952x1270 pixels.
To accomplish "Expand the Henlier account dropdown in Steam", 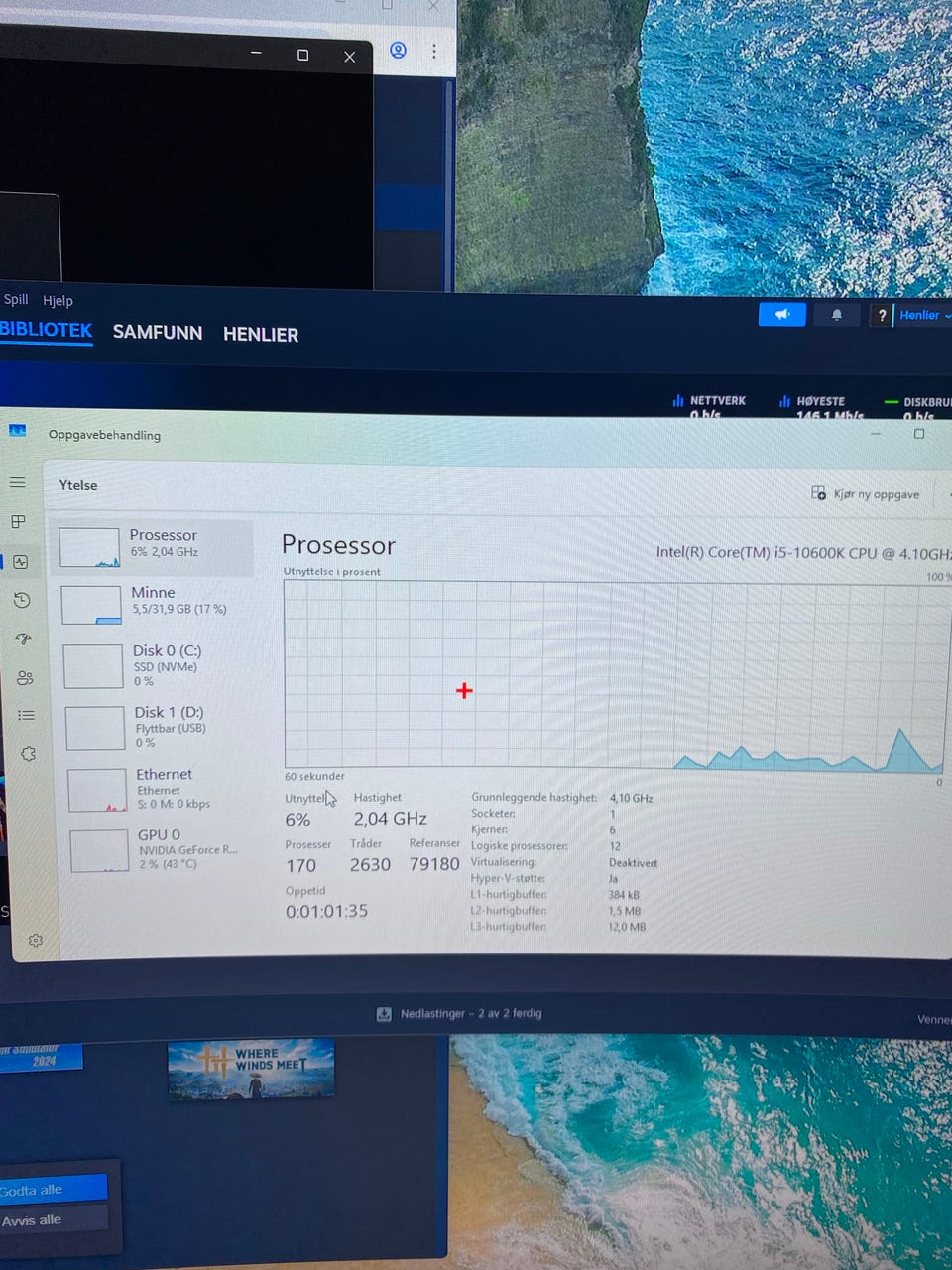I will pyautogui.click(x=924, y=316).
